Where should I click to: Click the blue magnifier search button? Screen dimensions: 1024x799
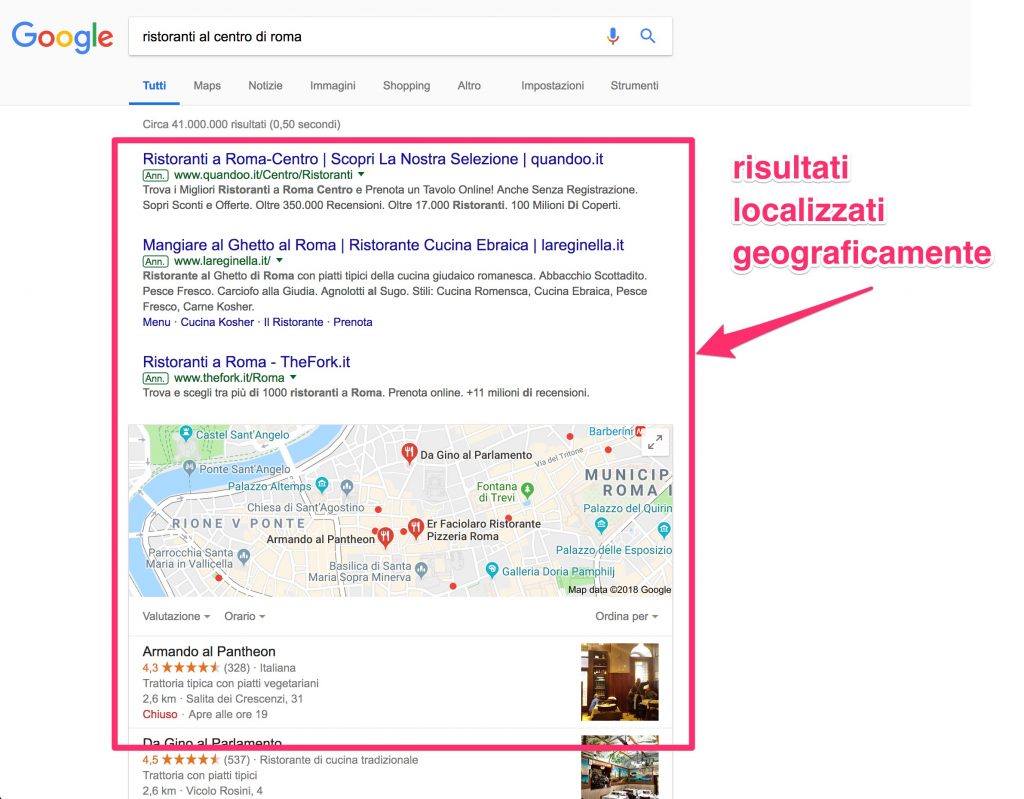647,36
